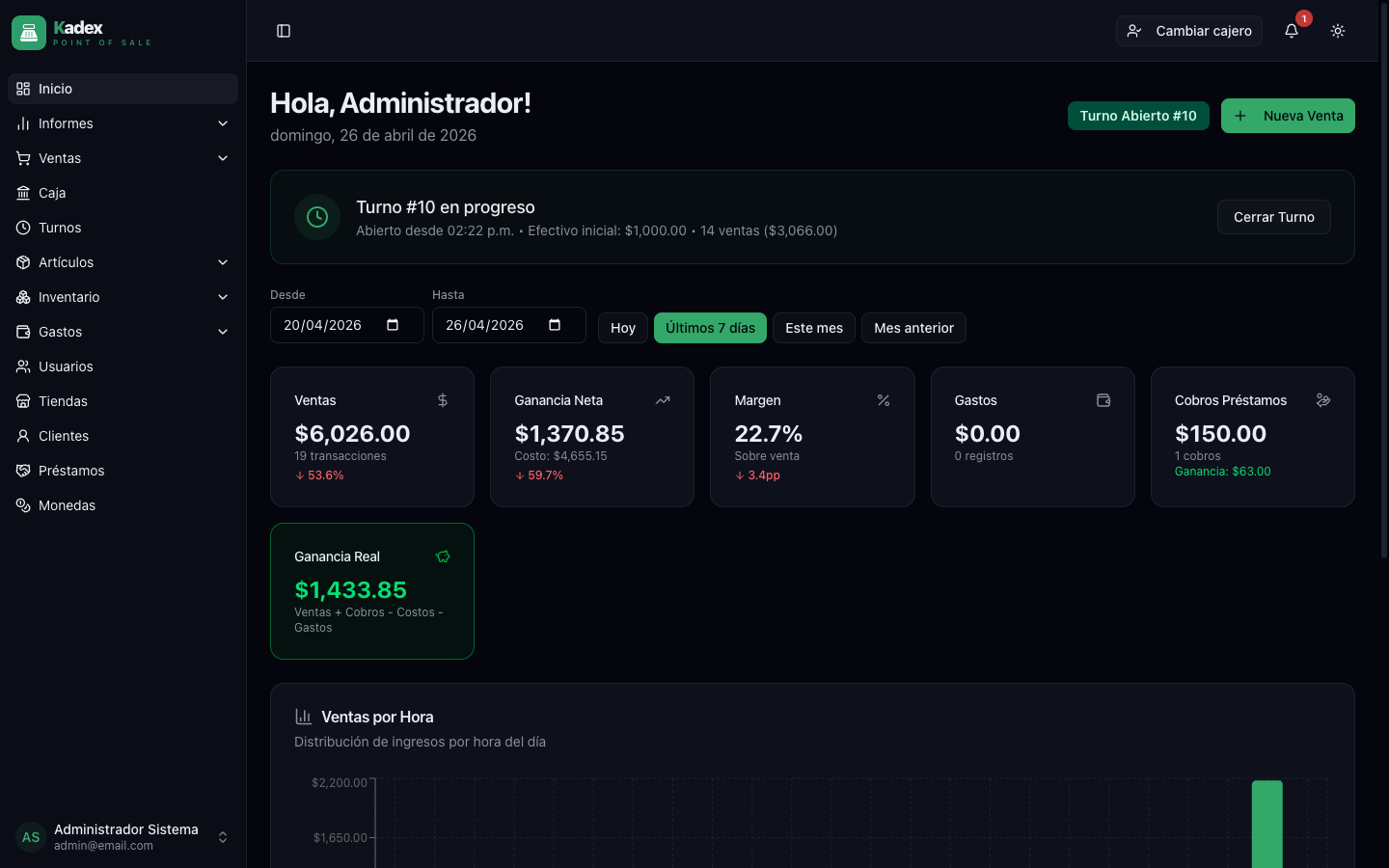
Task: Click the clock icon in Turno banner
Action: (317, 217)
